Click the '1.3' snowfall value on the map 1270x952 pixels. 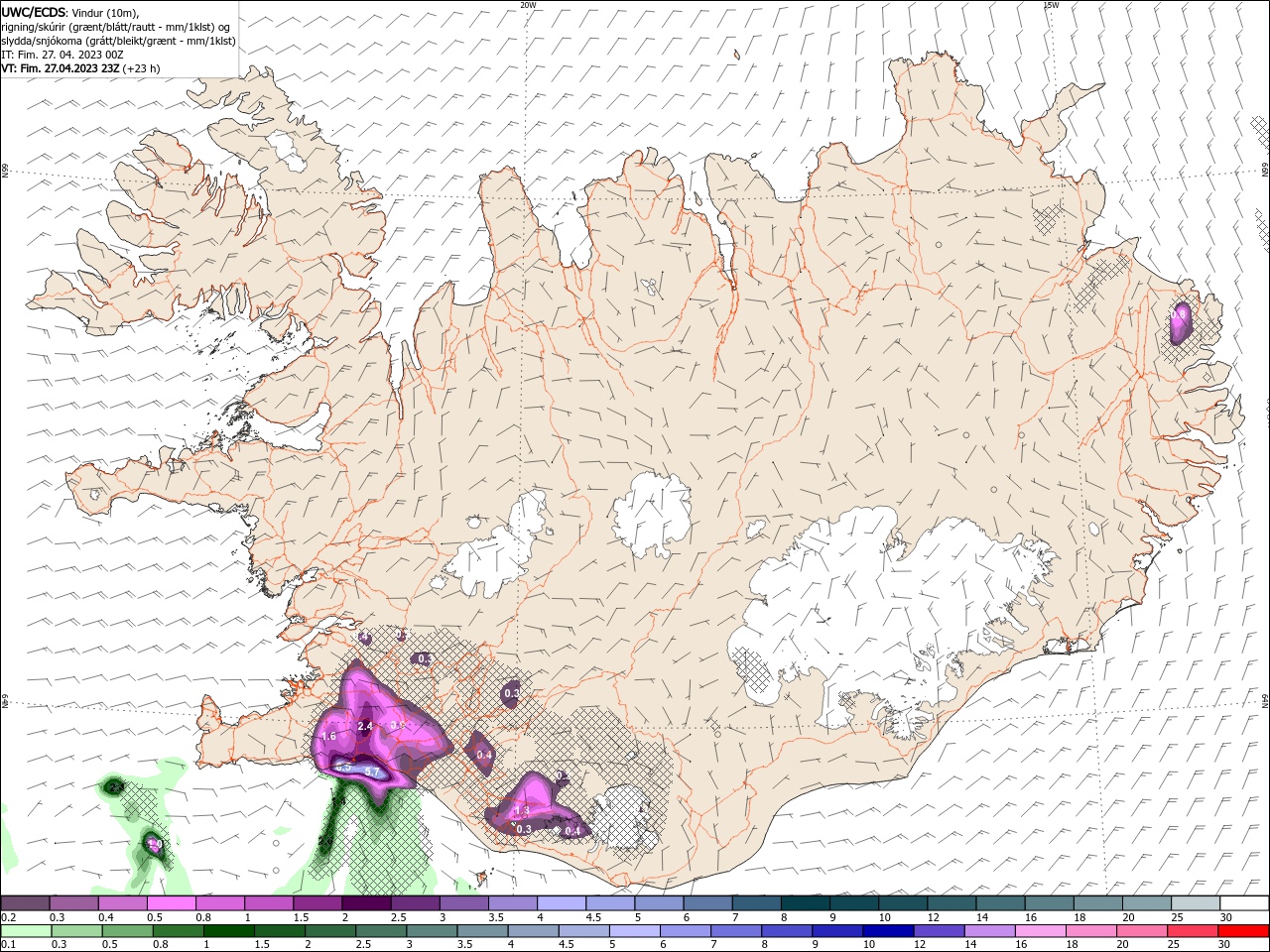[522, 811]
